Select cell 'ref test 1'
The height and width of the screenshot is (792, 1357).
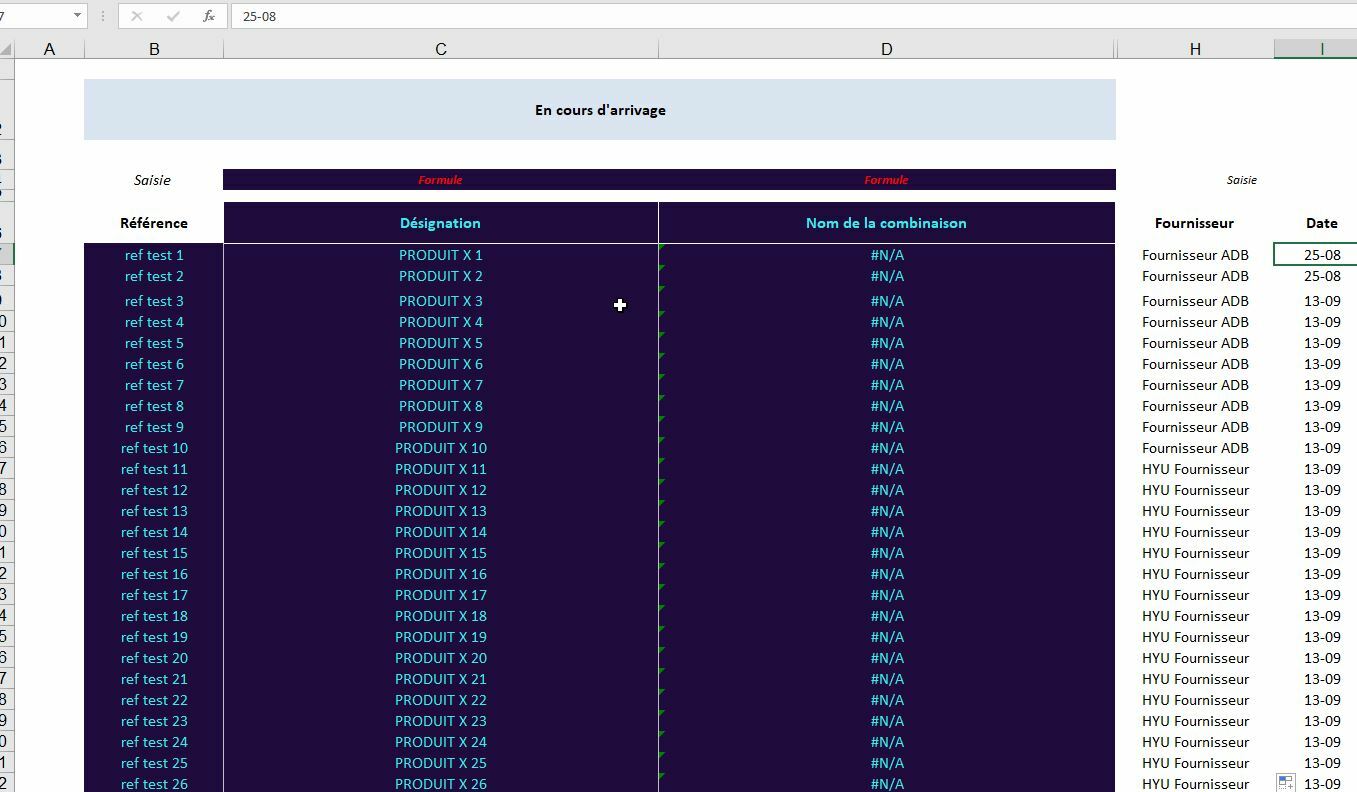point(154,255)
